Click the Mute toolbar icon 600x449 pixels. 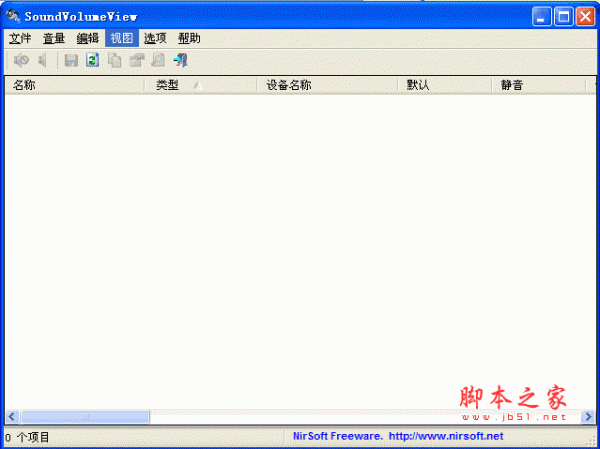21,60
